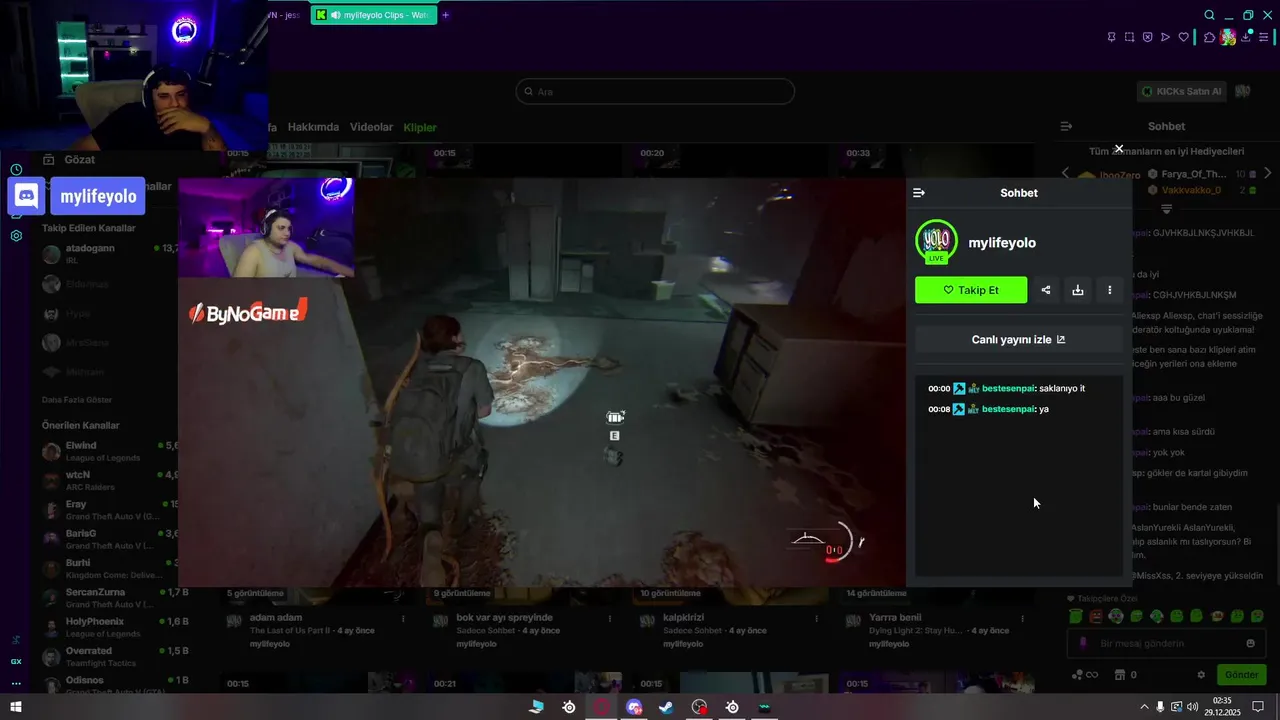Screen dimensions: 1280x720
Task: Click the snapshot capture icon in browser toolbar
Action: [1129, 37]
